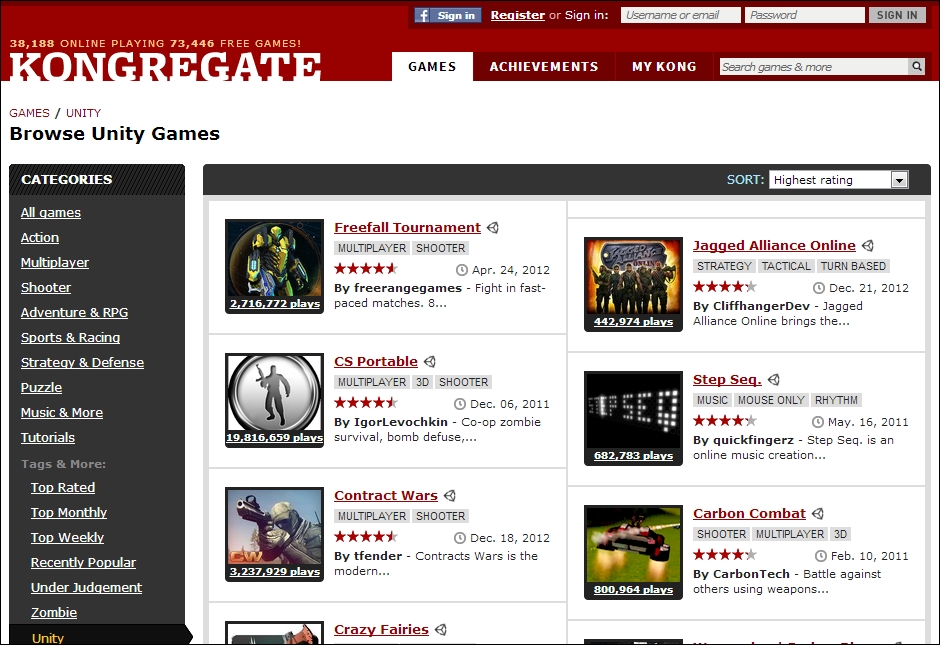Open the Step Seq. game title
The width and height of the screenshot is (940, 645).
click(727, 380)
